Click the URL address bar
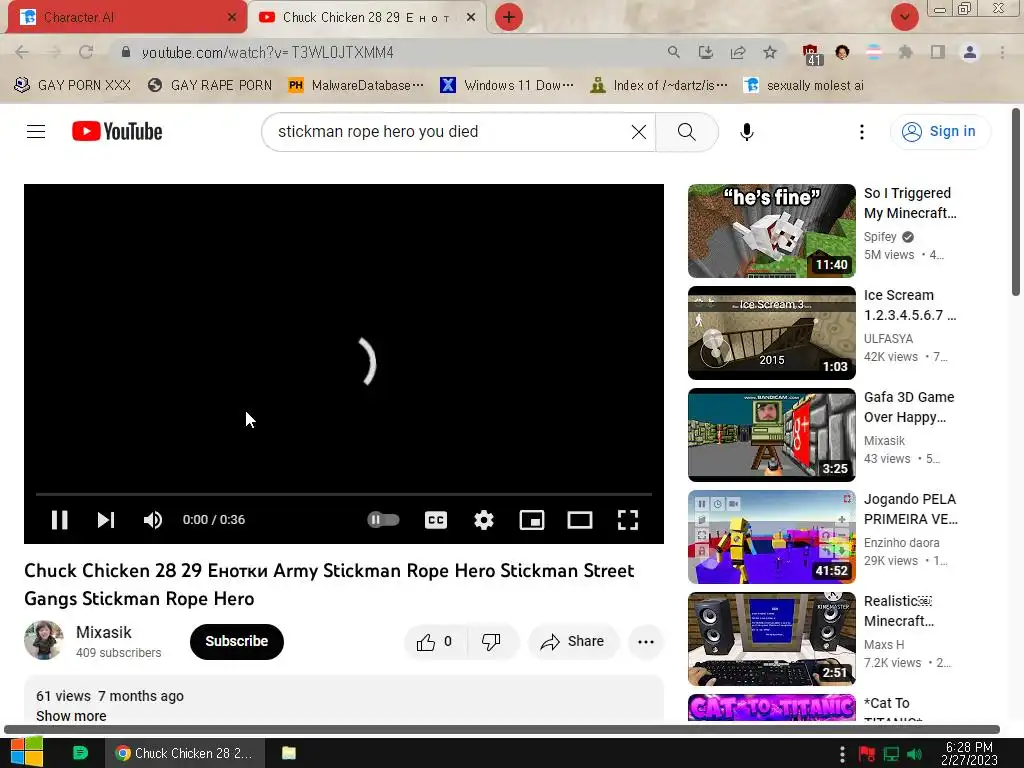The width and height of the screenshot is (1024, 768). 392,52
